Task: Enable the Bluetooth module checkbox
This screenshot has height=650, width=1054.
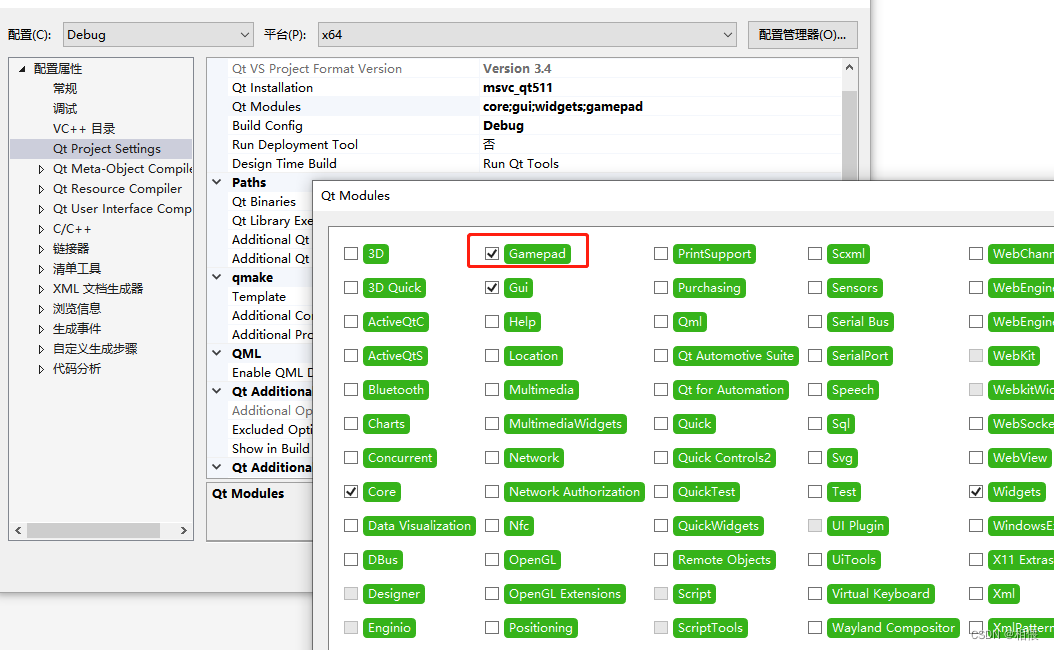Action: [x=351, y=389]
